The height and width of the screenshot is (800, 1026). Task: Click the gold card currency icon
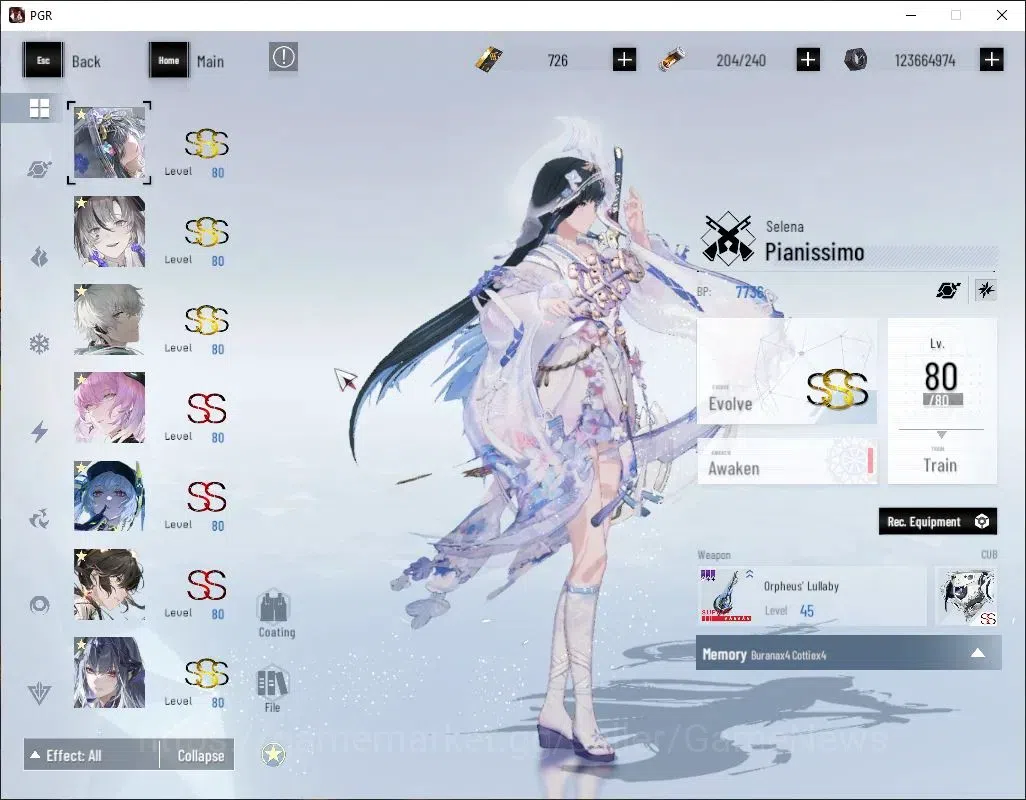coord(489,60)
